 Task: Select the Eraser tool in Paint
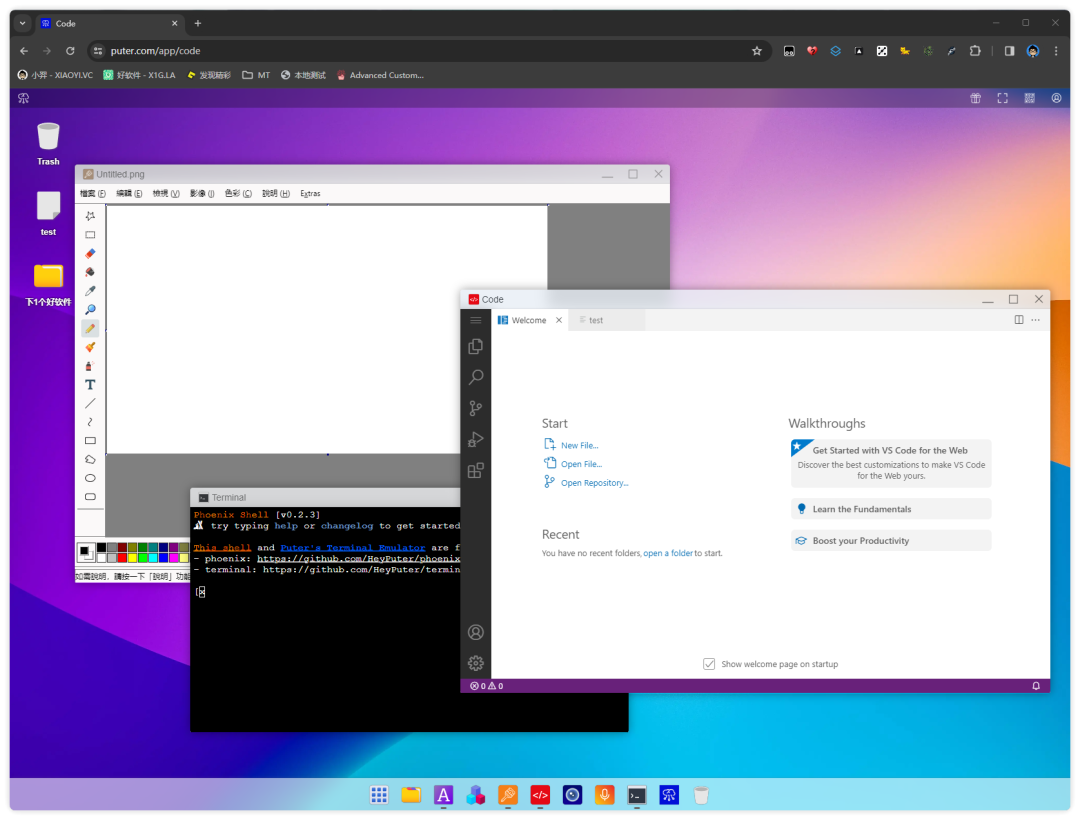90,254
